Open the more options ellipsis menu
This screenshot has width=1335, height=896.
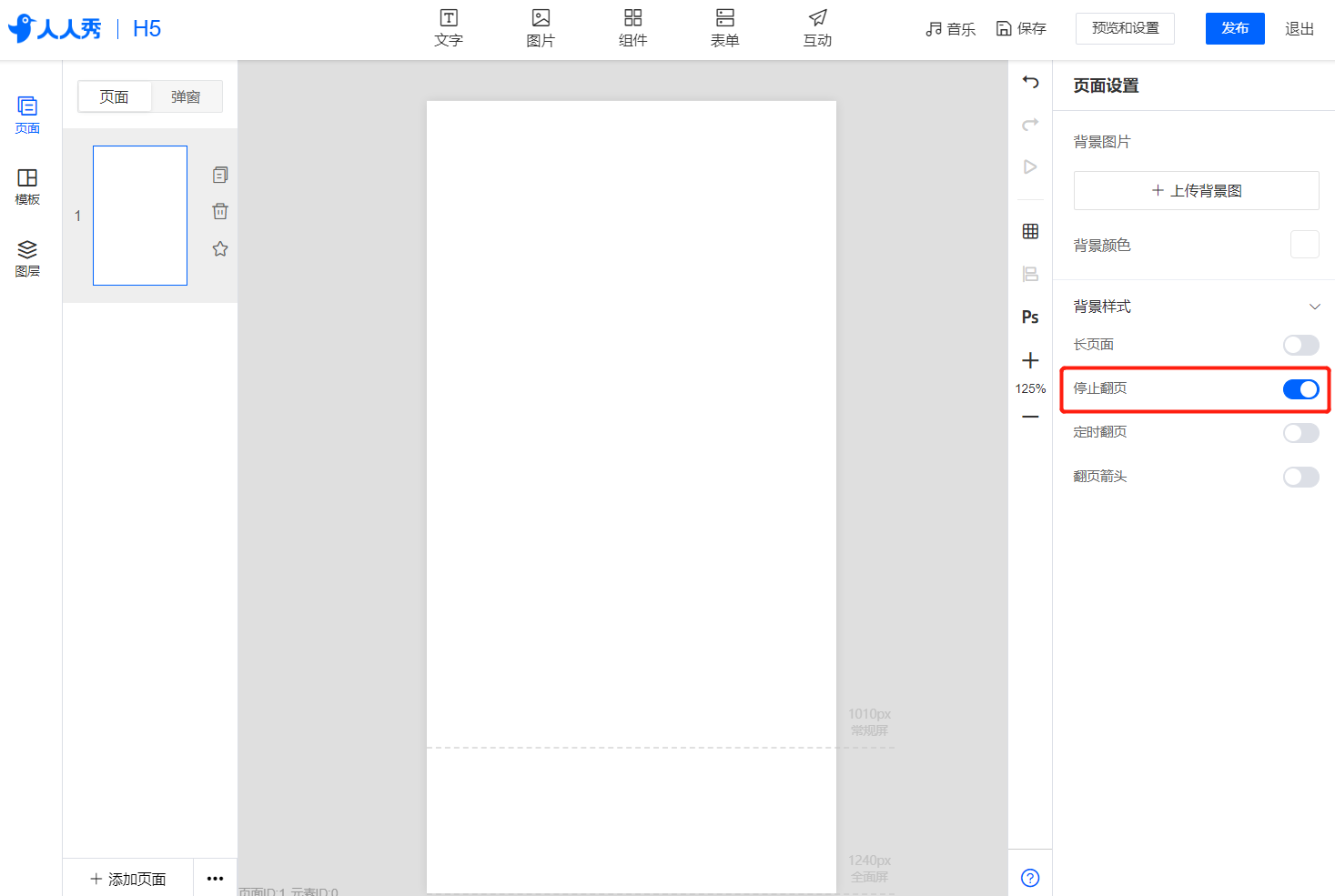click(215, 878)
